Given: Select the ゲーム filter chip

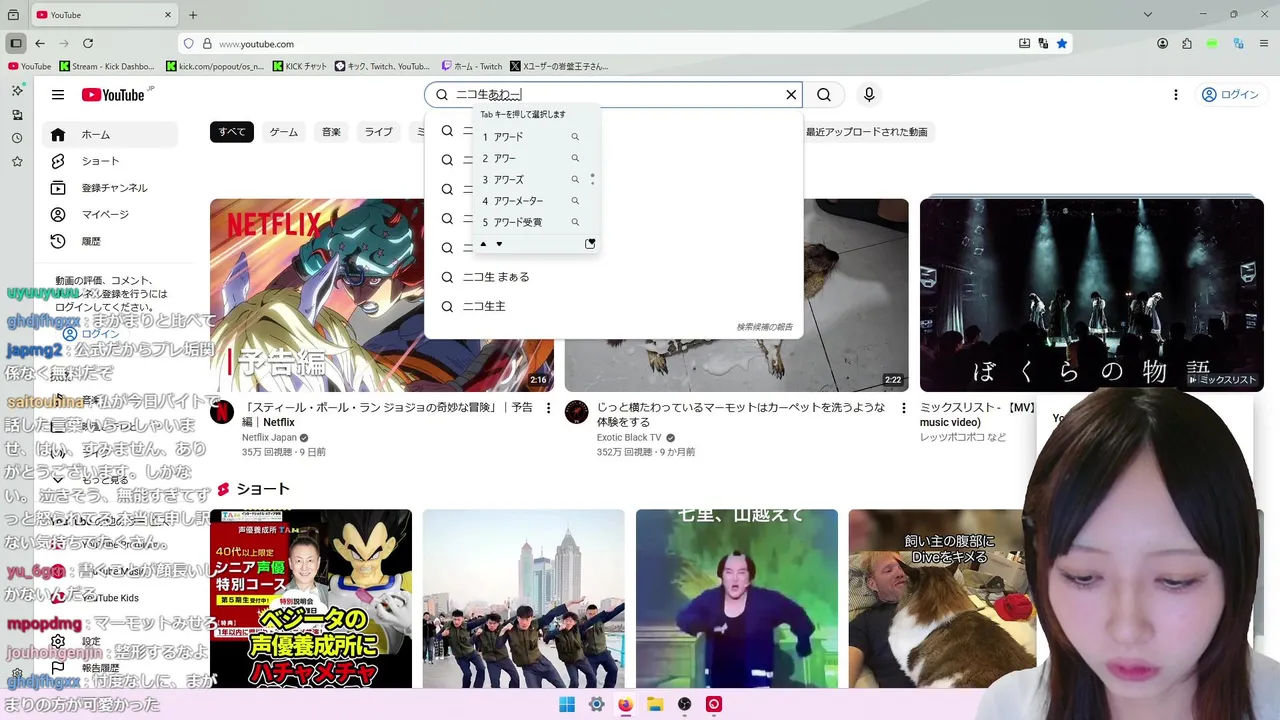Looking at the screenshot, I should pyautogui.click(x=284, y=132).
